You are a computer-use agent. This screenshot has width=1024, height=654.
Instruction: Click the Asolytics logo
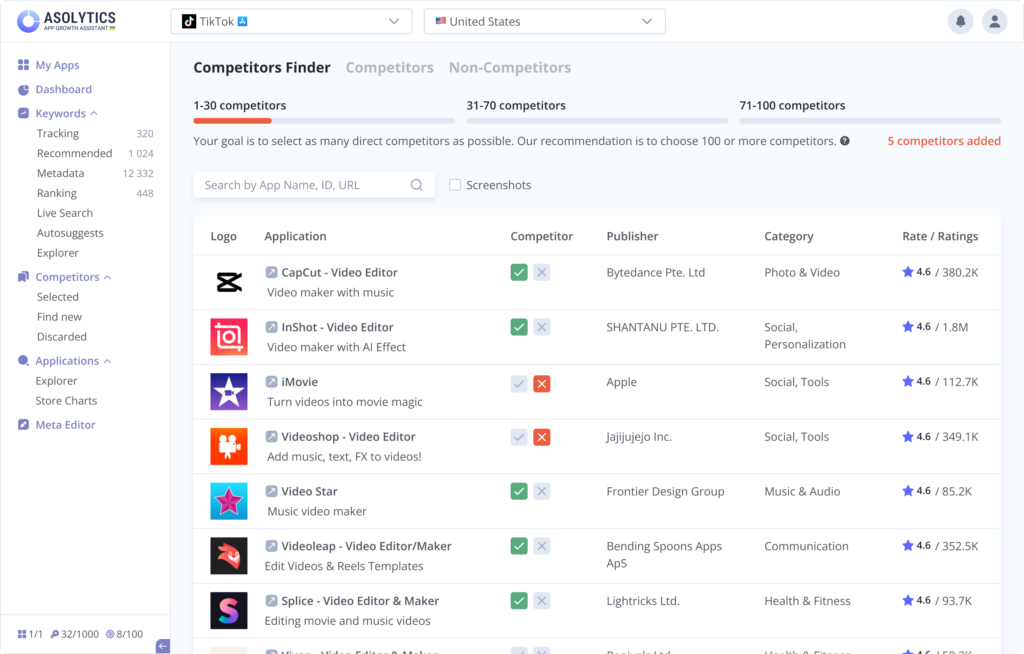point(66,21)
